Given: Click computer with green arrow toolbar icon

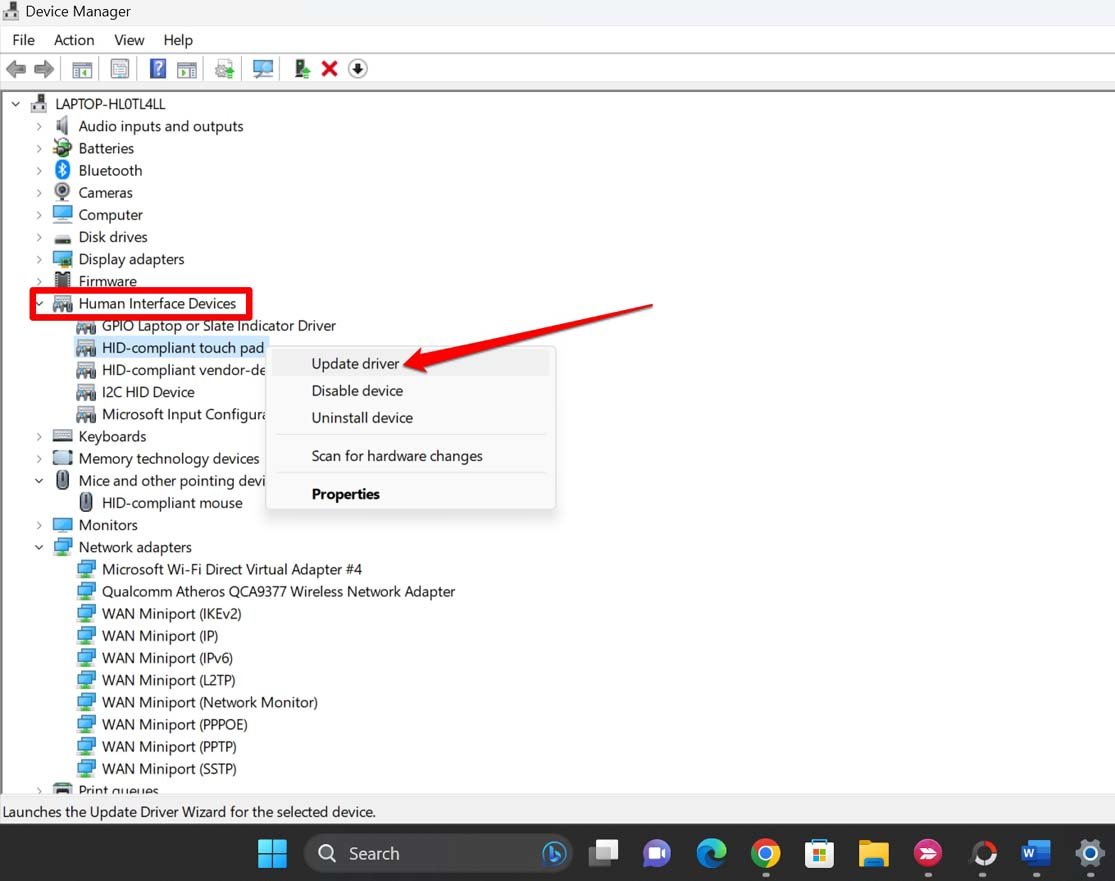Looking at the screenshot, I should click(302, 68).
